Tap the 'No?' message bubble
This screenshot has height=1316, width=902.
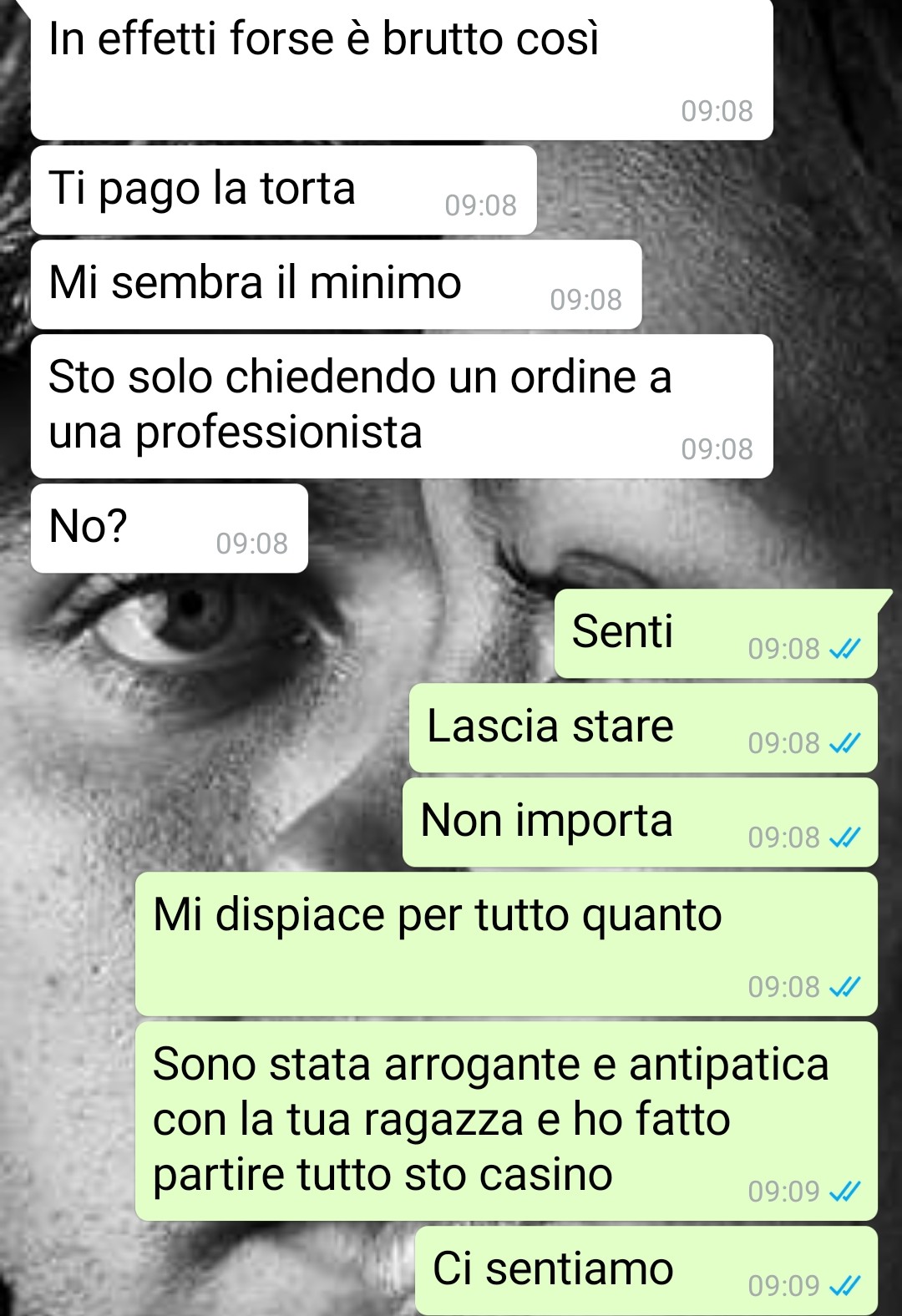point(170,529)
